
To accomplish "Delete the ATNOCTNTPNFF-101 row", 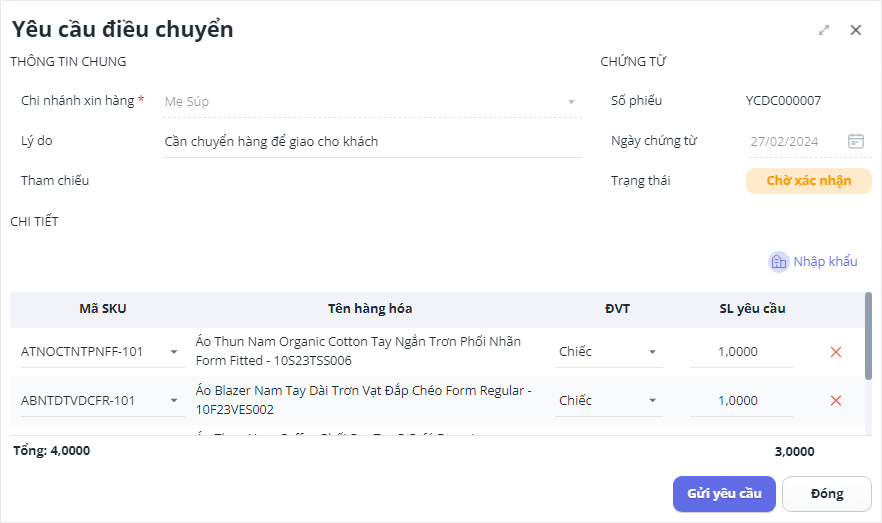I will pos(836,352).
